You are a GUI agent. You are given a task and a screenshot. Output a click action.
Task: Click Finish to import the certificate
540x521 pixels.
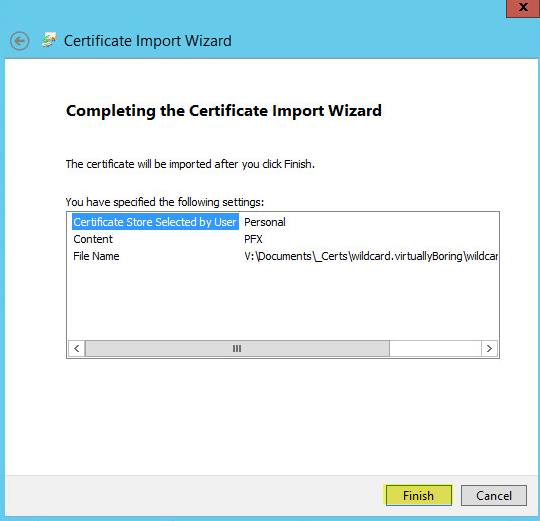[418, 495]
